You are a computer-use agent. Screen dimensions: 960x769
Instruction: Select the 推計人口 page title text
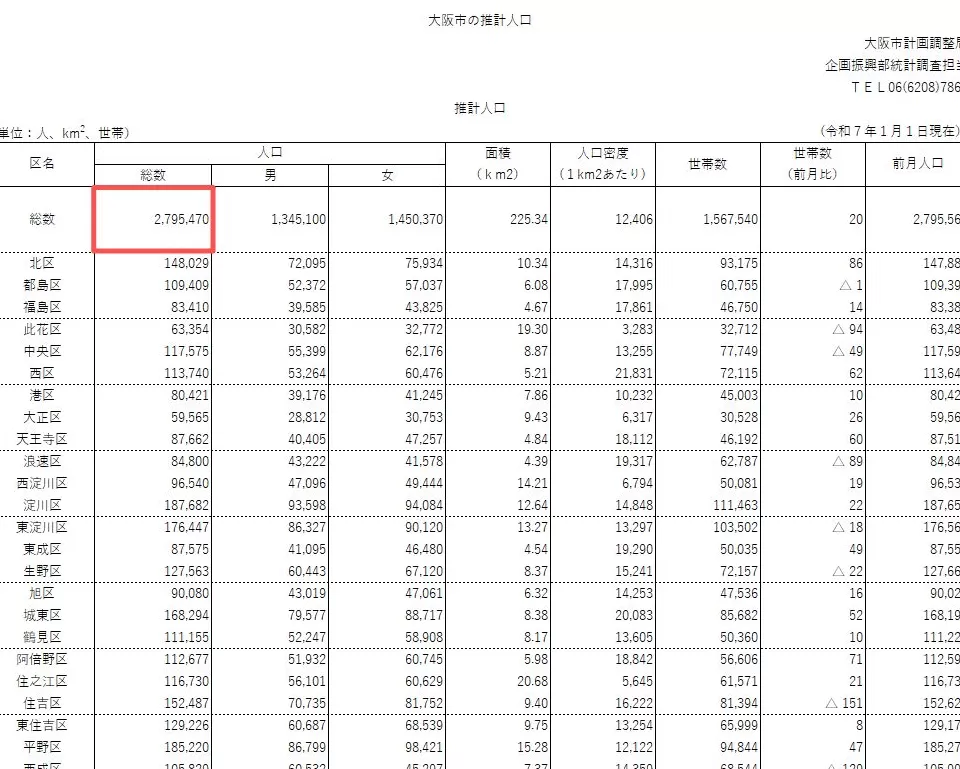tap(466, 108)
